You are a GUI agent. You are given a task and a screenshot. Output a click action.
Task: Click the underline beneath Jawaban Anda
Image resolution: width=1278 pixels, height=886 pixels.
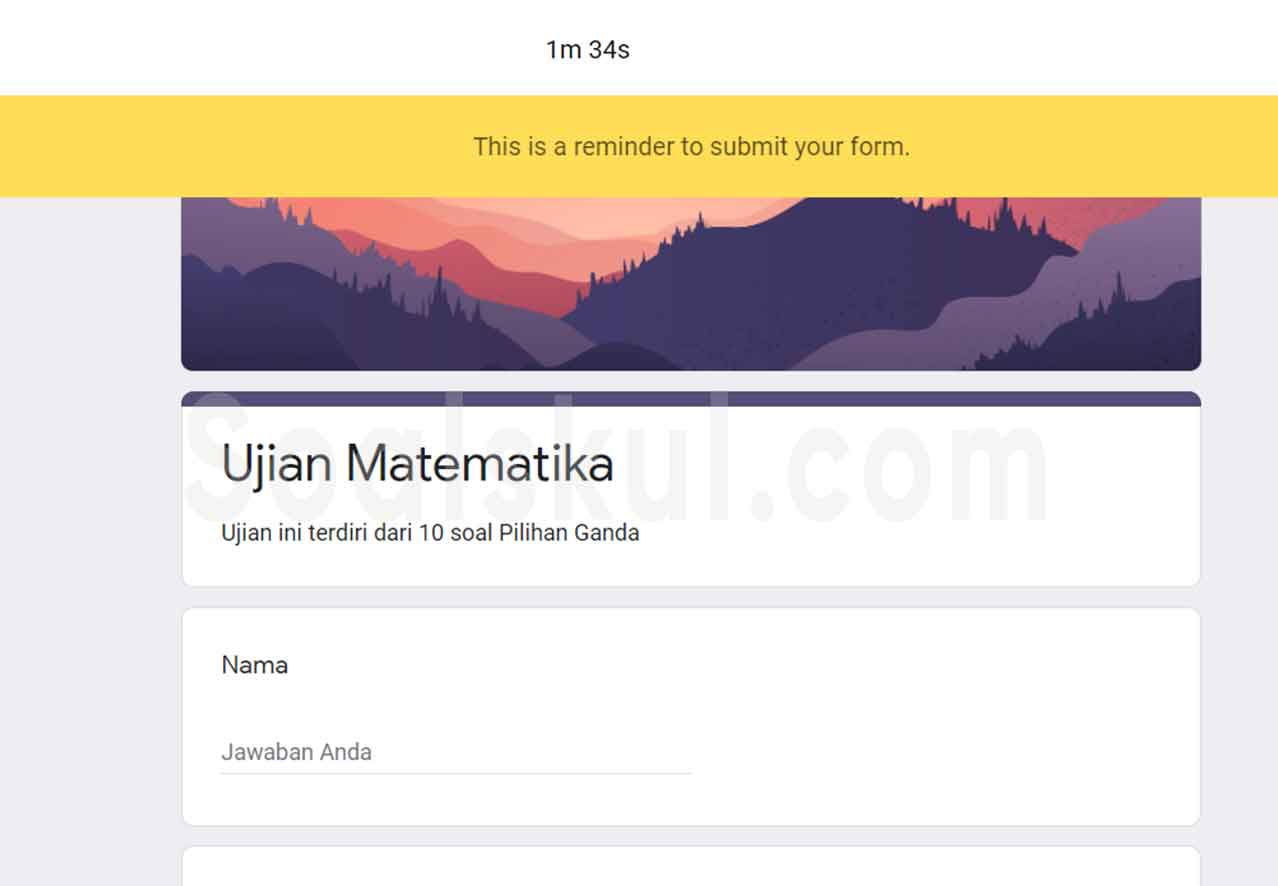point(455,770)
